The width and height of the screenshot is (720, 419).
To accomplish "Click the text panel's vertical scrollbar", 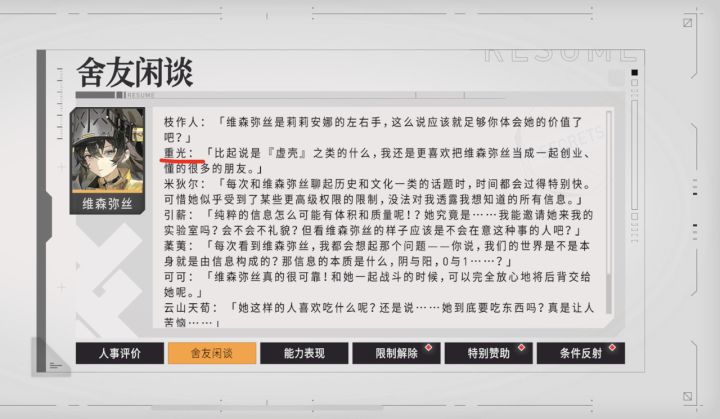I will 609,211.
